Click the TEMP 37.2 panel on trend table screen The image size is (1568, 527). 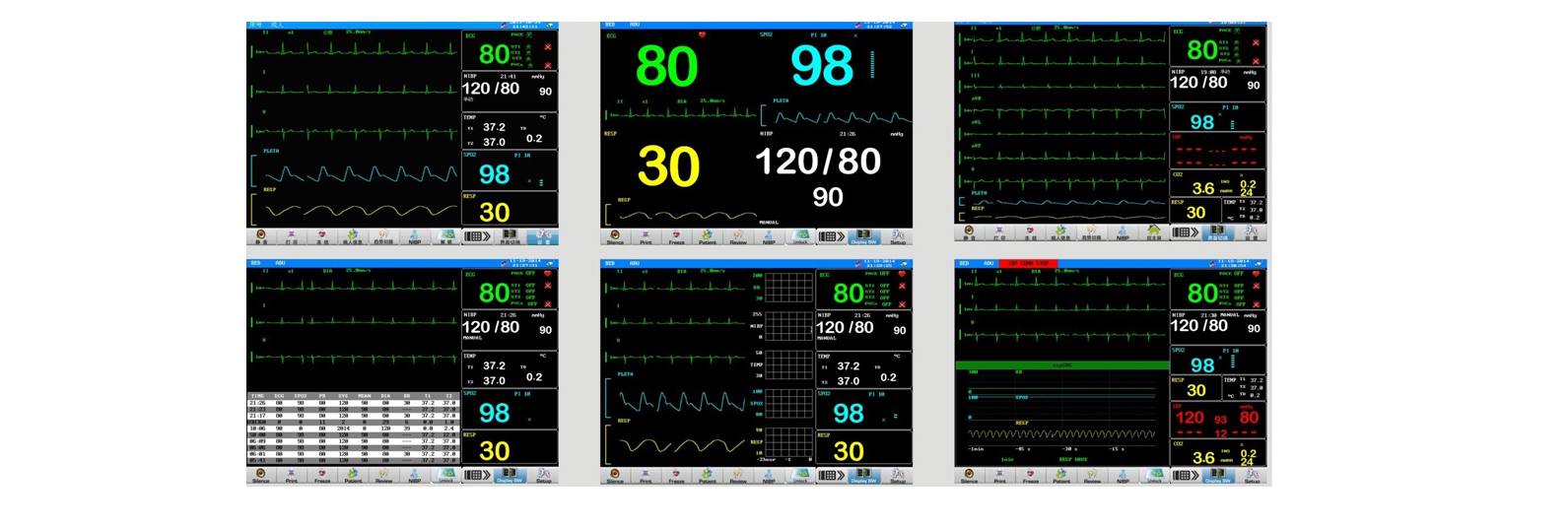click(510, 369)
